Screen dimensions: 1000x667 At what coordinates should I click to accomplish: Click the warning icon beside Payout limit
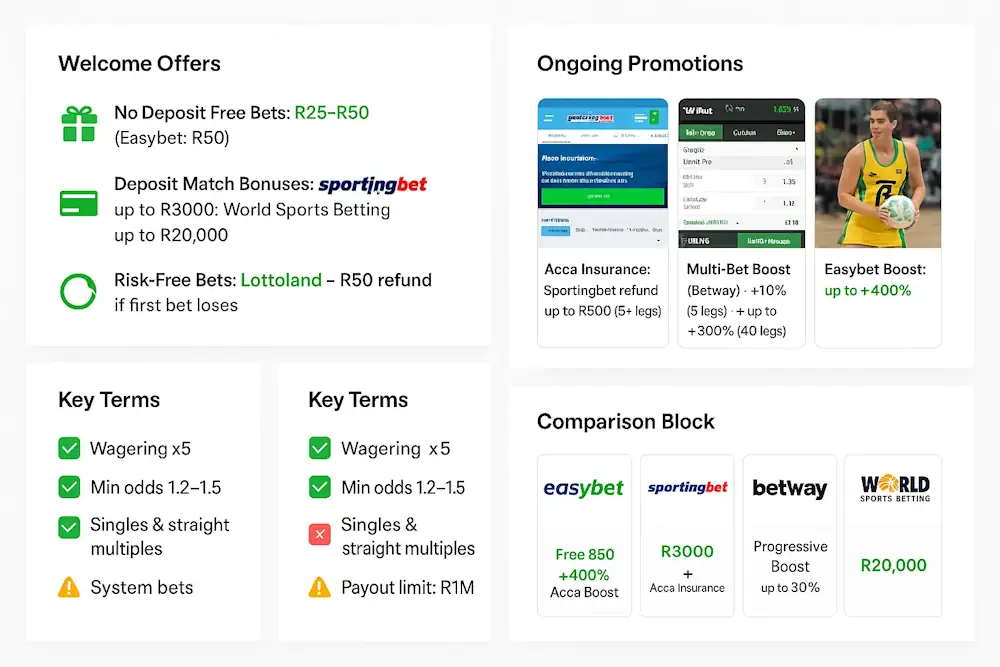(319, 588)
